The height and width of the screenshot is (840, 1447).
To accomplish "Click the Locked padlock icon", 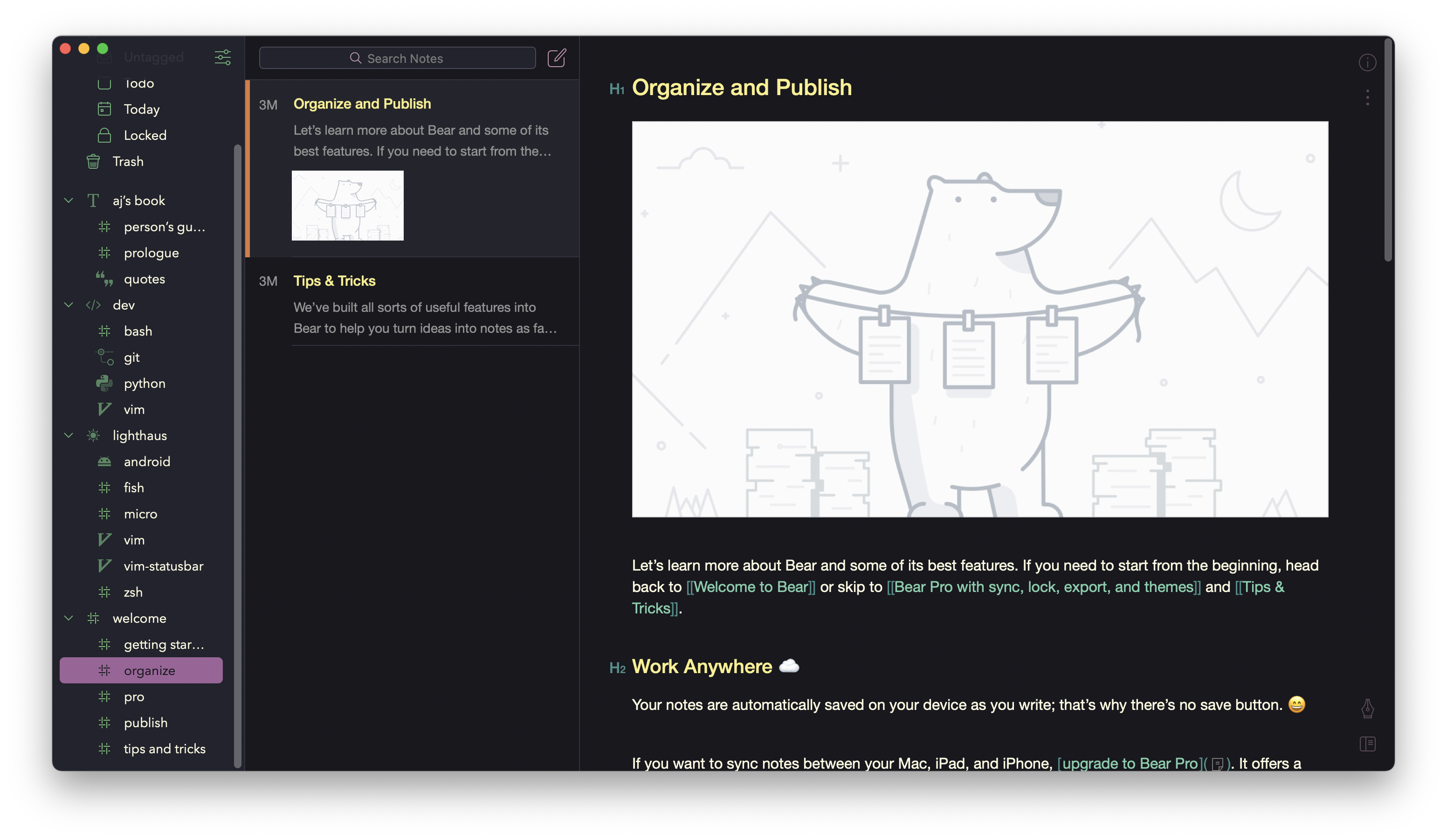I will [x=104, y=135].
